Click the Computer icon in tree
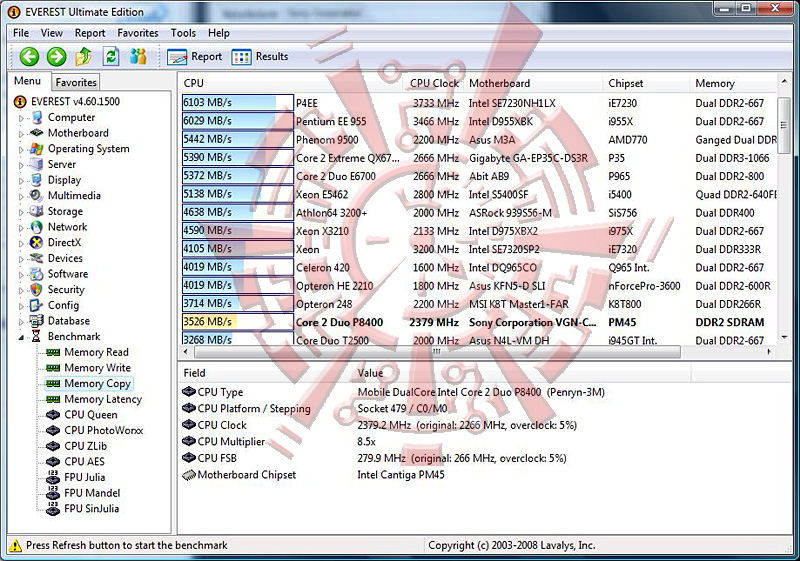800x561 pixels. (36, 117)
